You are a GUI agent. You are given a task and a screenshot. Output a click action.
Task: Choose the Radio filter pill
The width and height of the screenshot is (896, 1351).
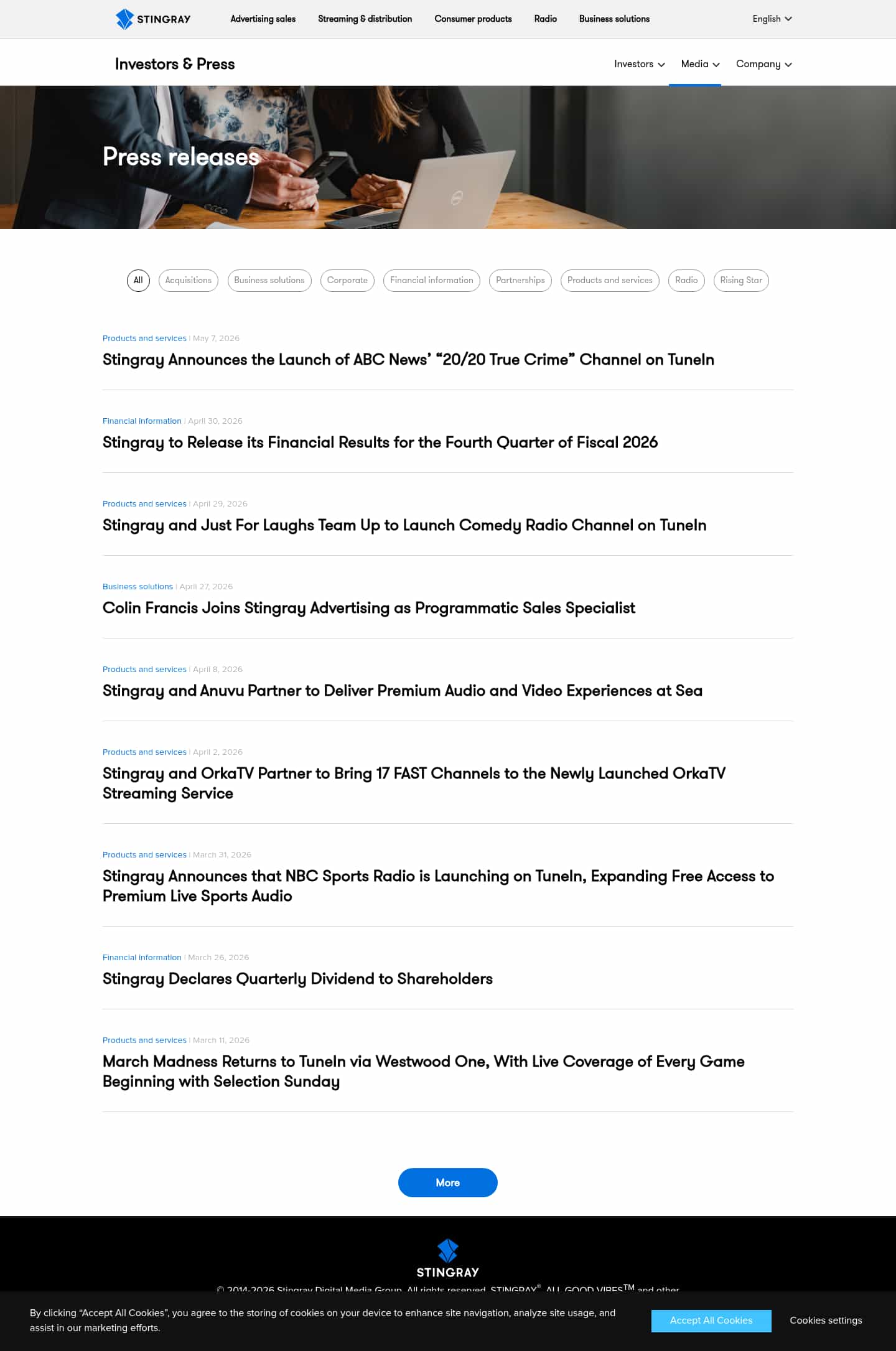point(686,280)
